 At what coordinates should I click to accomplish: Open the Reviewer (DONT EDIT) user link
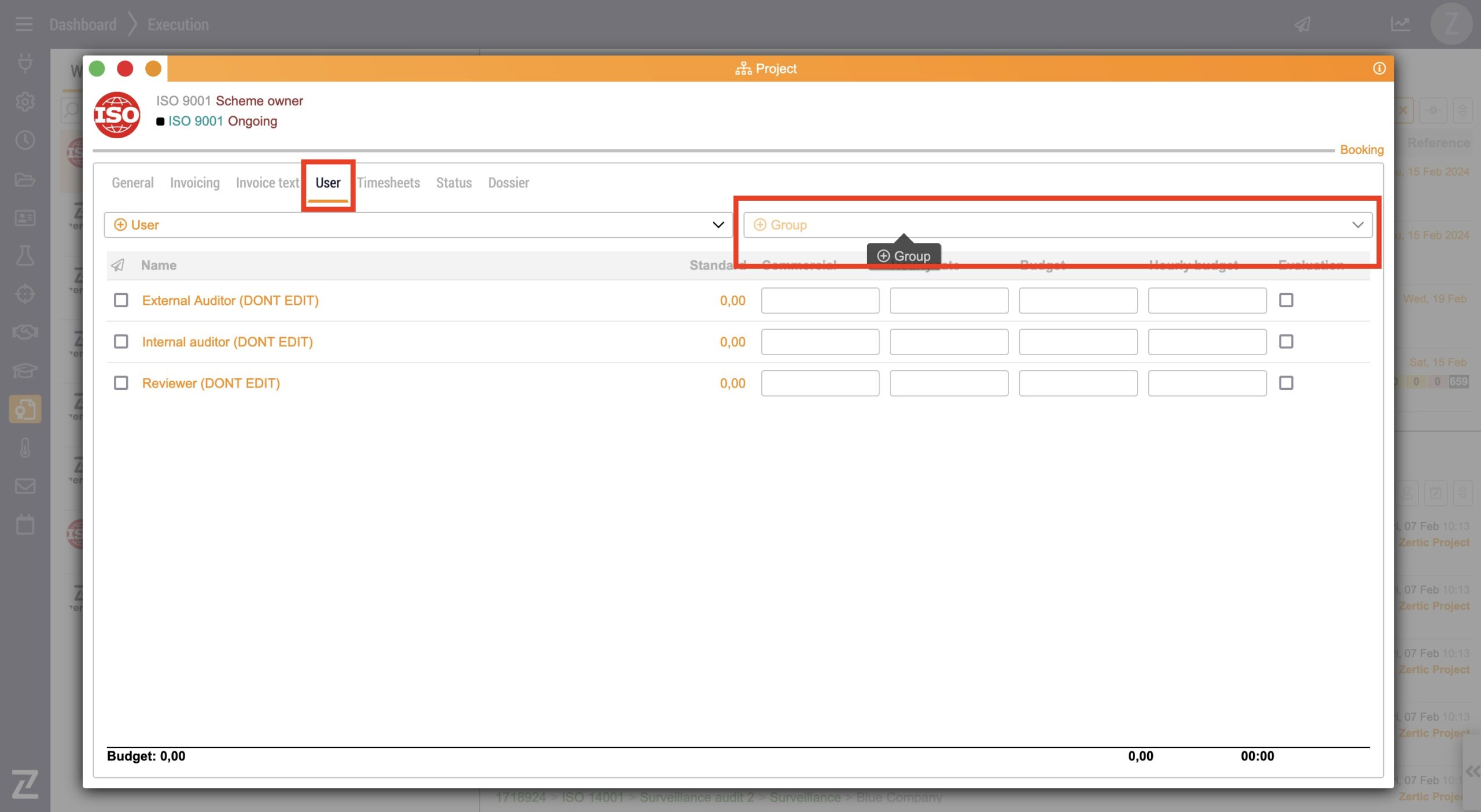pyautogui.click(x=211, y=383)
